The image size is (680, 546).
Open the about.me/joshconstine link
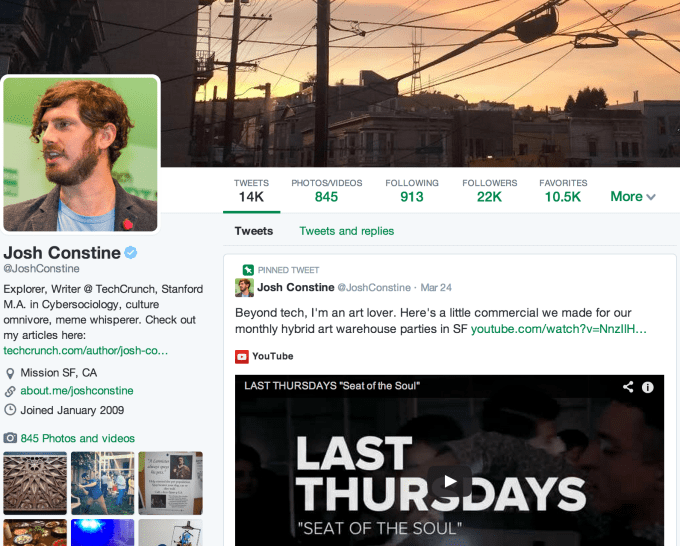(77, 391)
